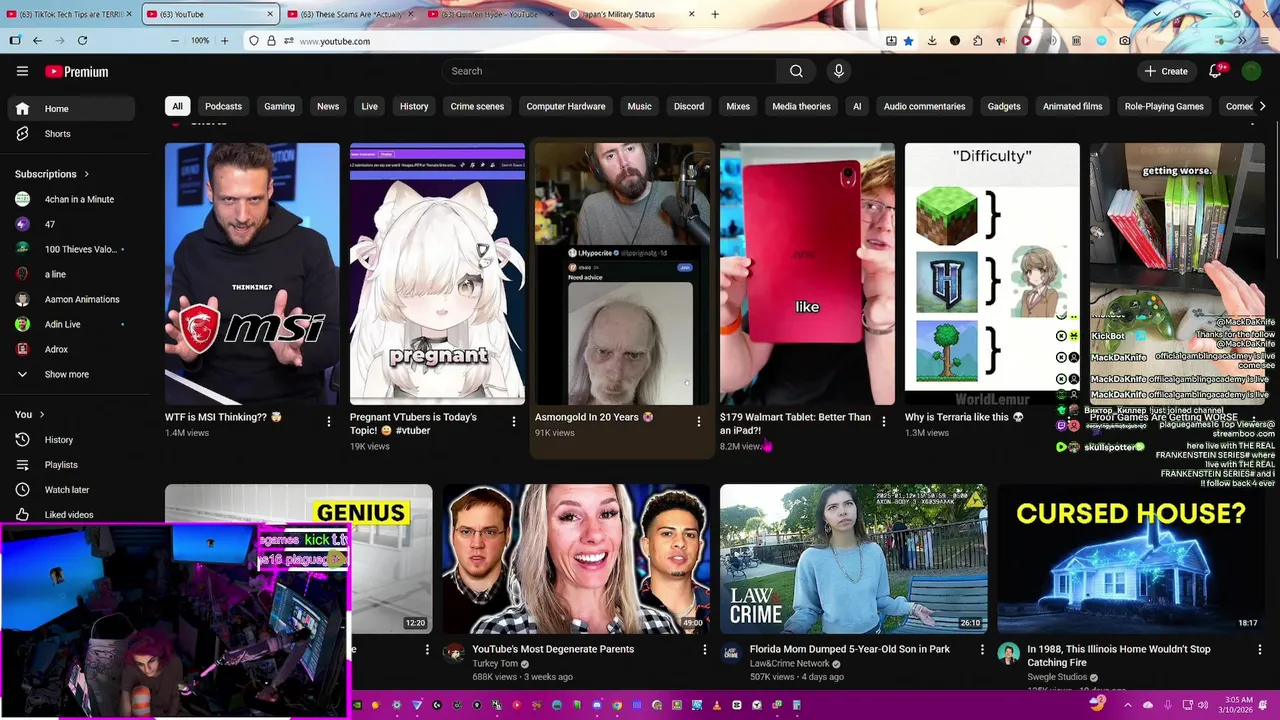Activate voice search microphone

(838, 71)
